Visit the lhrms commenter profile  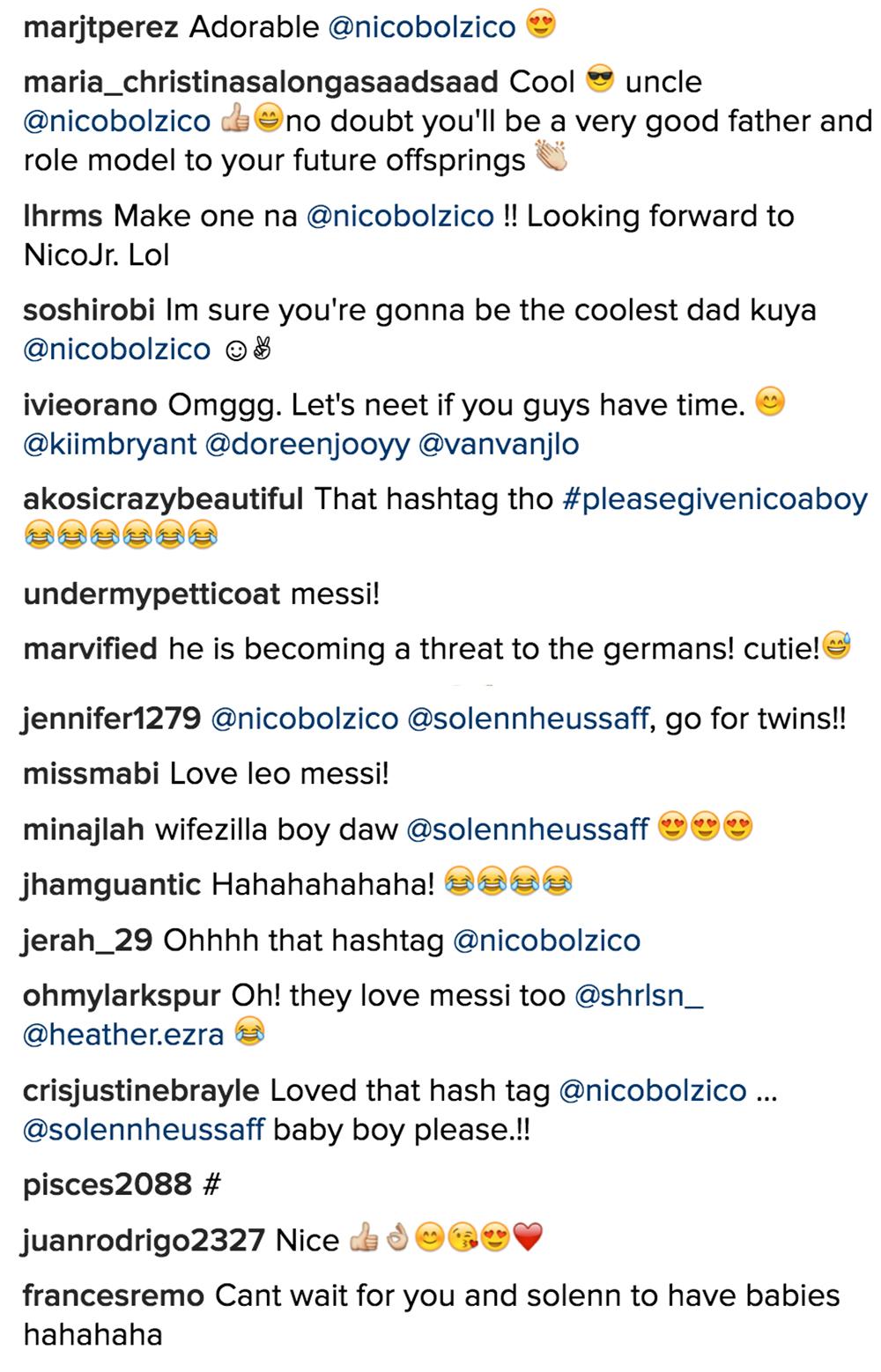[63, 216]
